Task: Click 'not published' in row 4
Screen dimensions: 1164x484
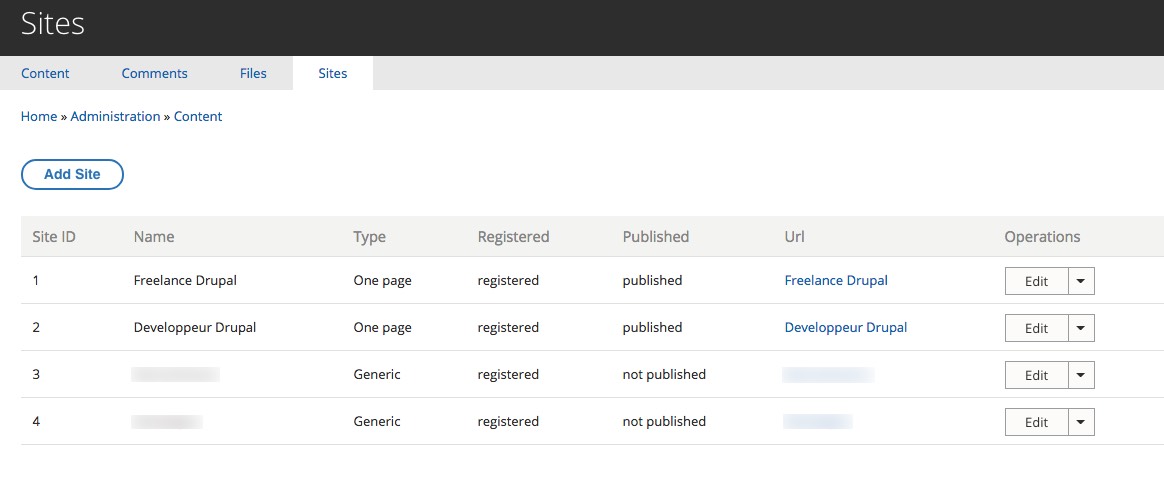Action: [x=664, y=421]
